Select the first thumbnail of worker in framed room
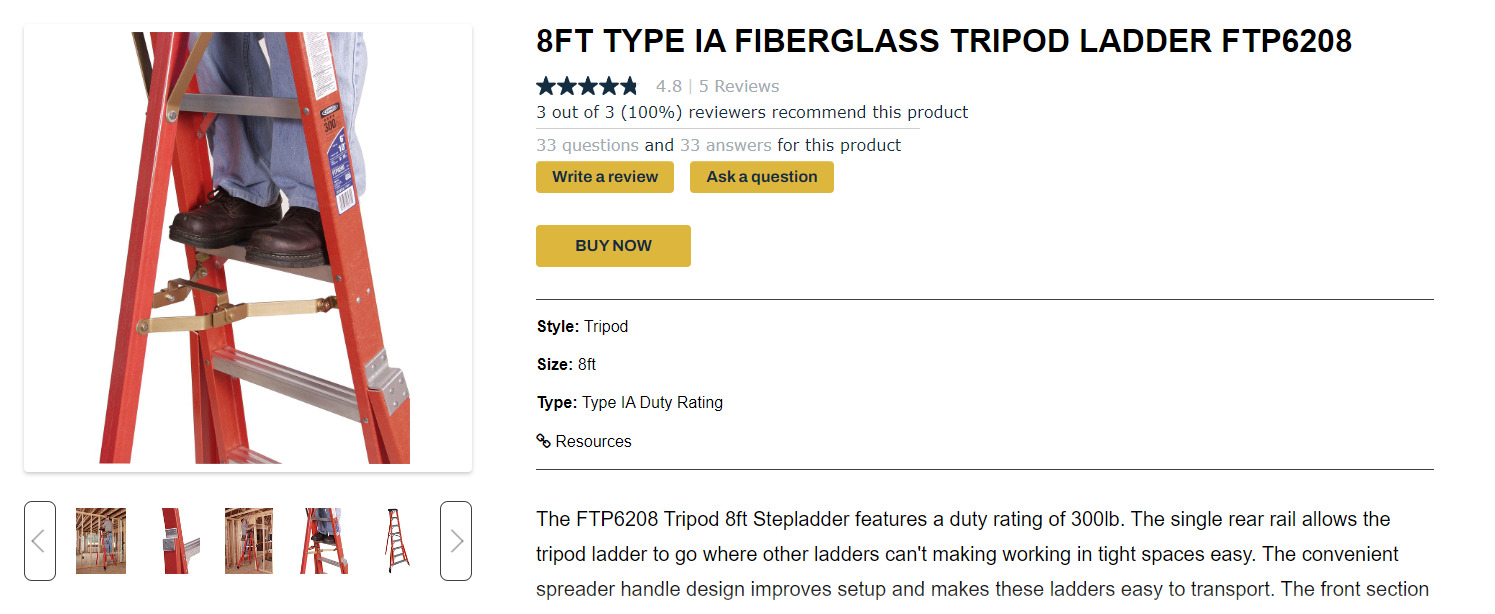 101,541
